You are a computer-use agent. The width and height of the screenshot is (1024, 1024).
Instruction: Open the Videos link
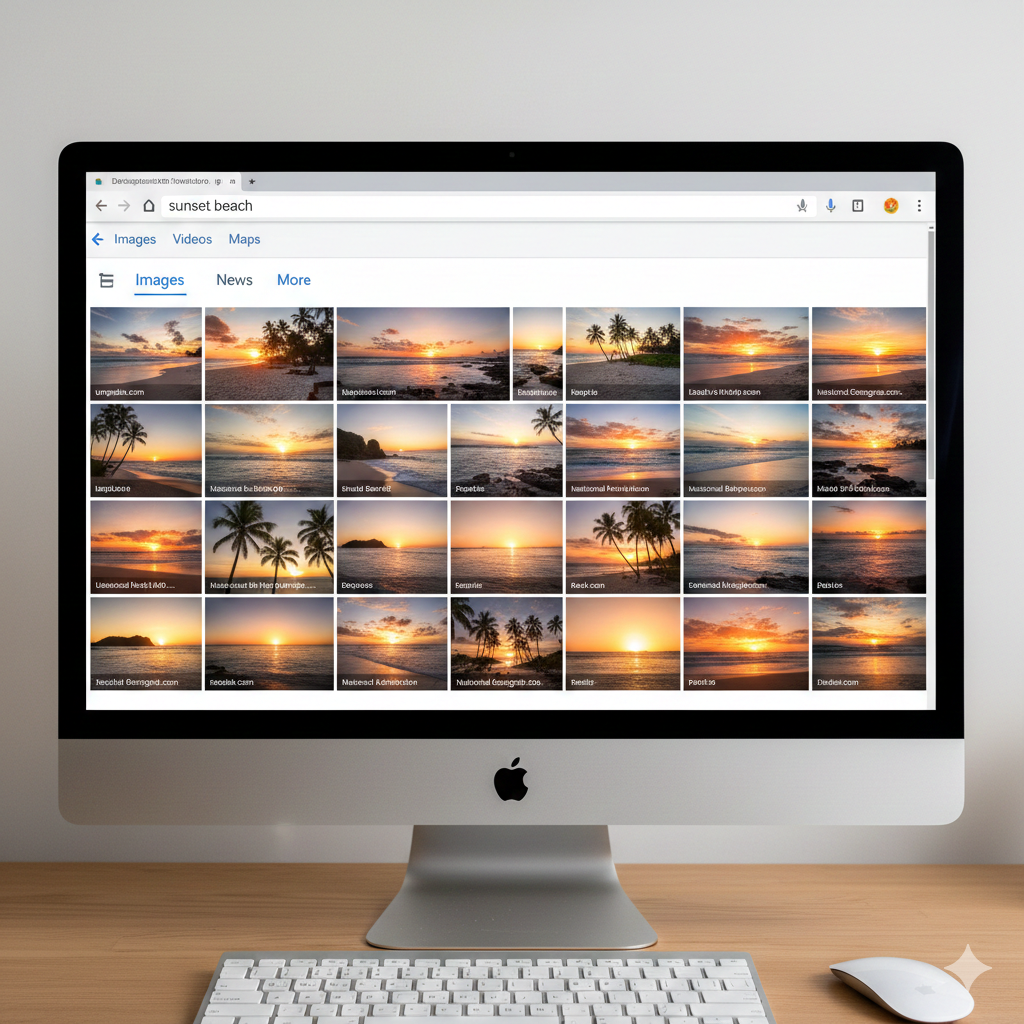[192, 240]
